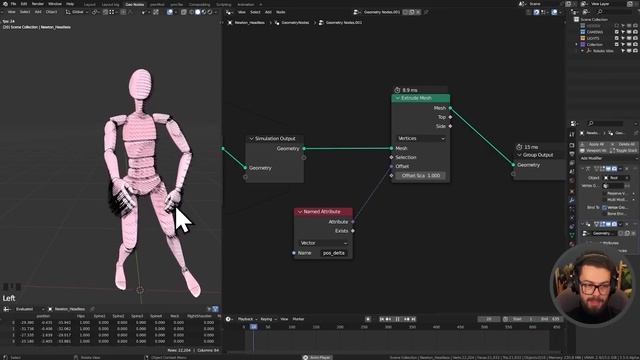Click the timeline playhead at frame 20
The width and height of the screenshot is (640, 360).
point(253,327)
